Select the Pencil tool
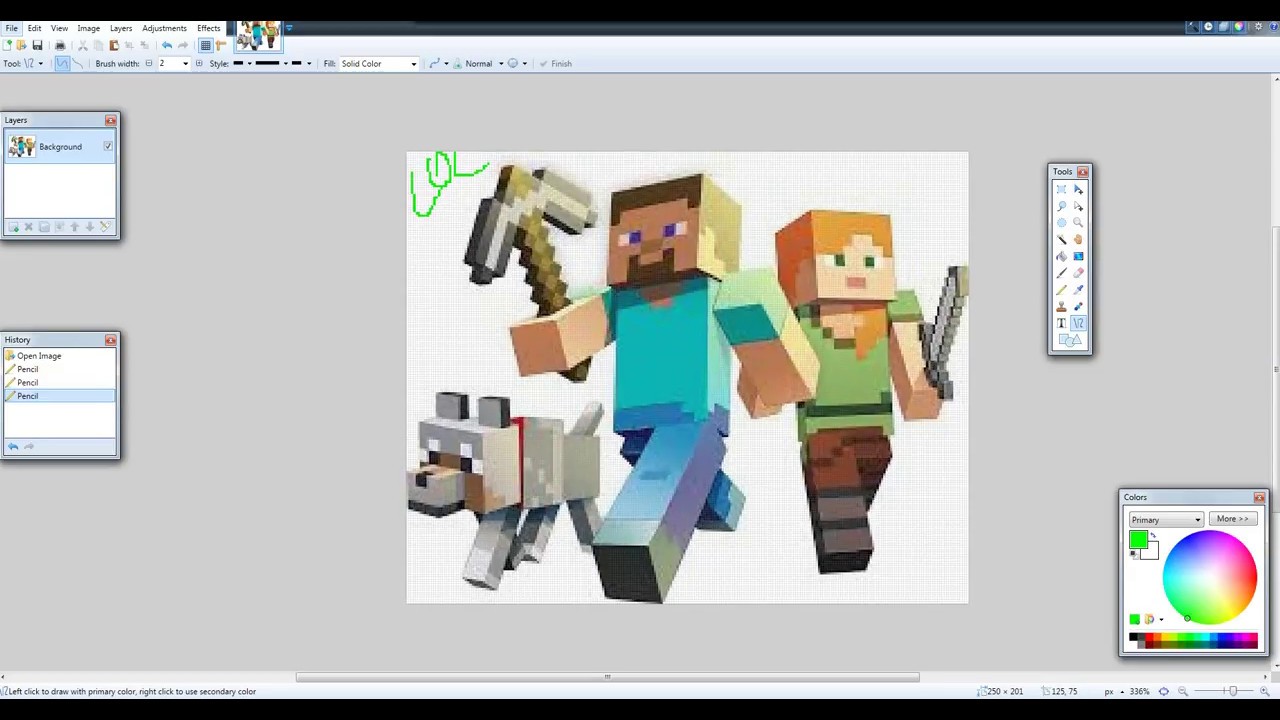This screenshot has width=1280, height=720. (1061, 289)
